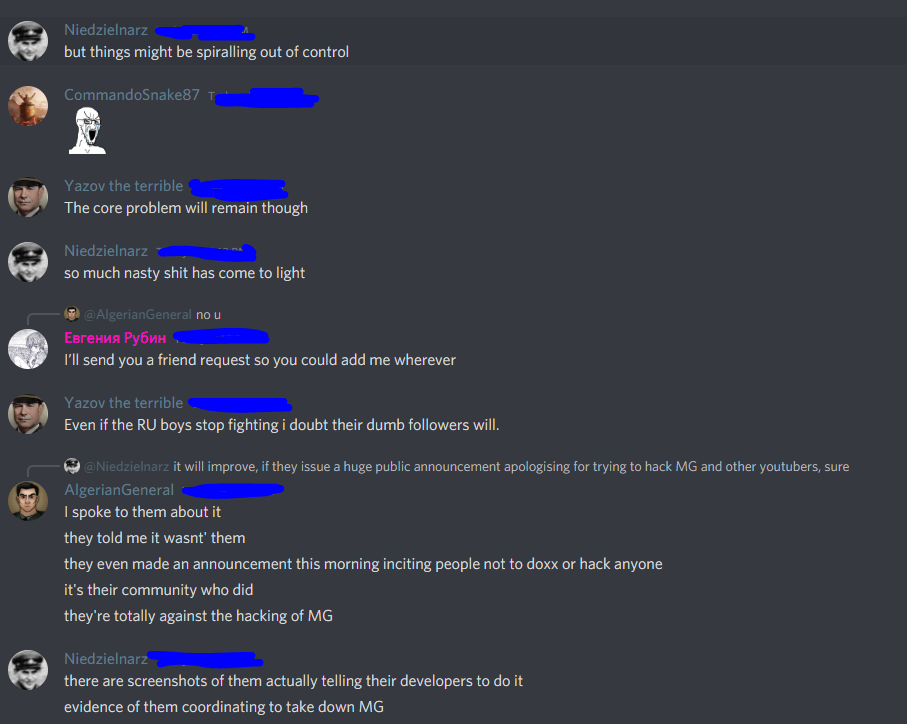Jump to replied '@AlgerianGeneral no u' message
907x724 pixels.
[153, 315]
